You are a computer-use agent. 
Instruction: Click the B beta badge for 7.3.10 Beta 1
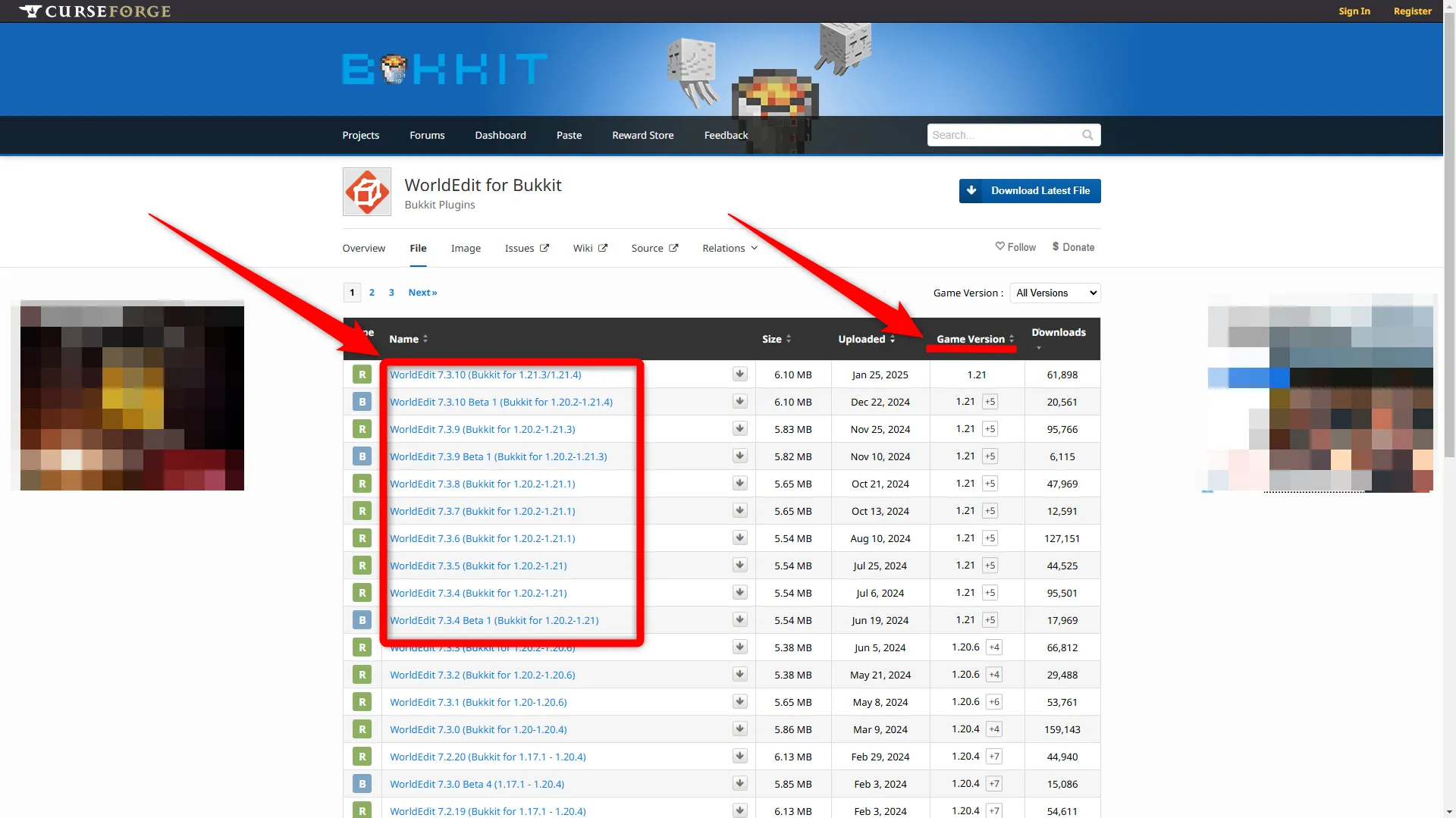[362, 402]
